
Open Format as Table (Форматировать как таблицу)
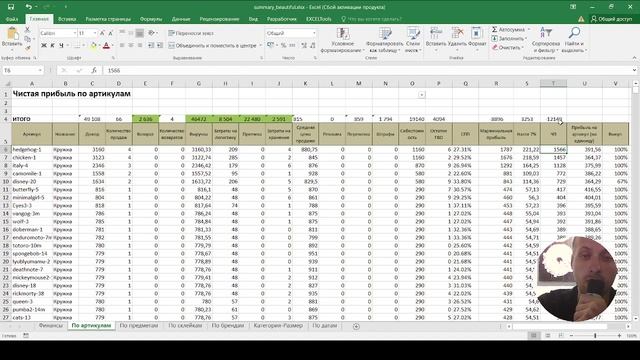[384, 40]
